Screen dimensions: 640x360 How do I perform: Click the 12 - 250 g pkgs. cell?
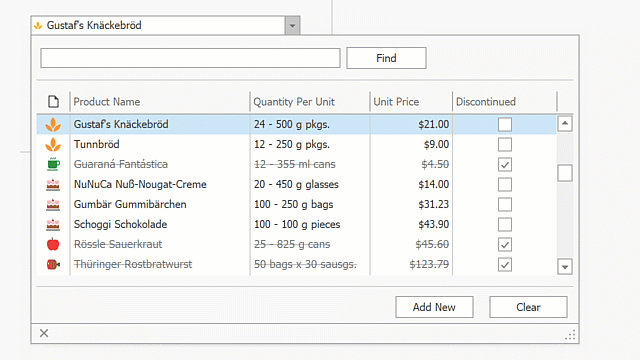pyautogui.click(x=310, y=144)
